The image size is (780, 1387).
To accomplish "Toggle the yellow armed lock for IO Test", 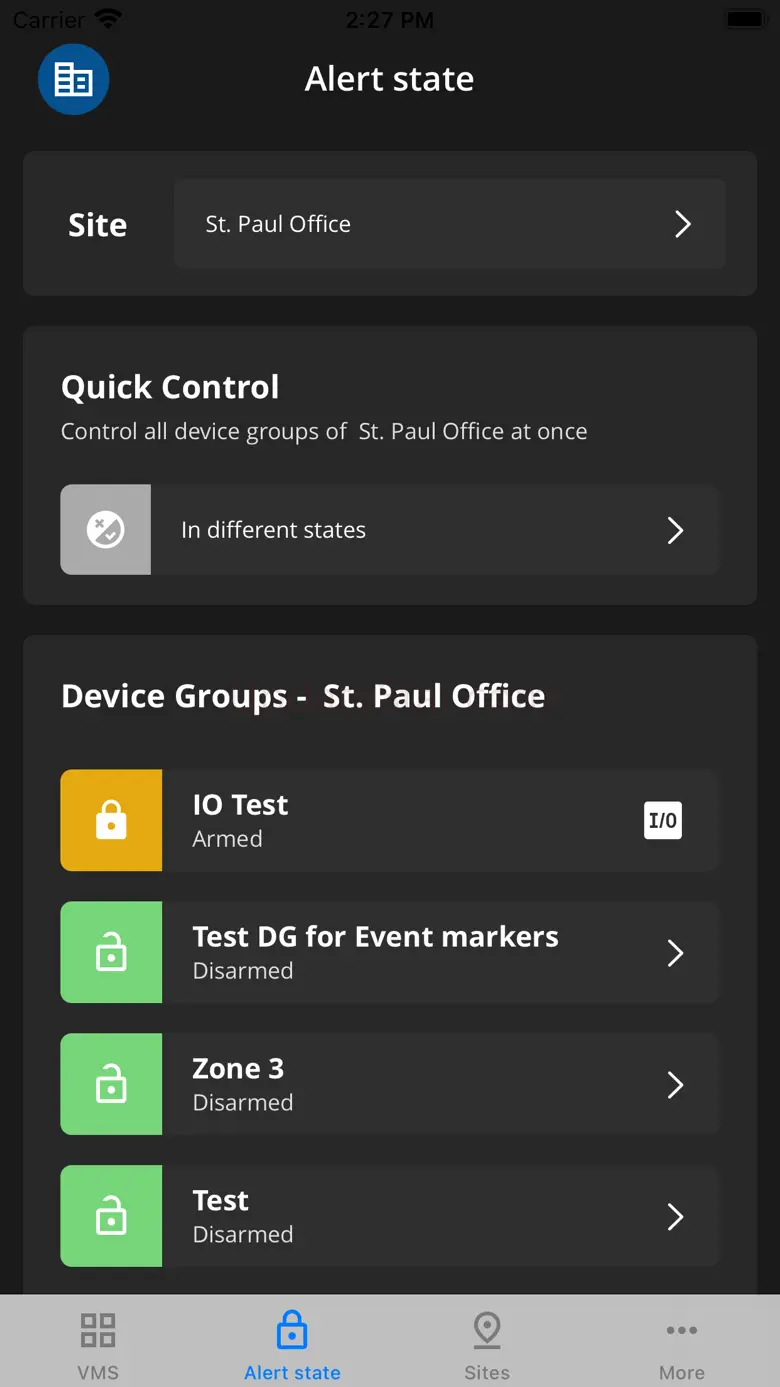I will coord(111,820).
